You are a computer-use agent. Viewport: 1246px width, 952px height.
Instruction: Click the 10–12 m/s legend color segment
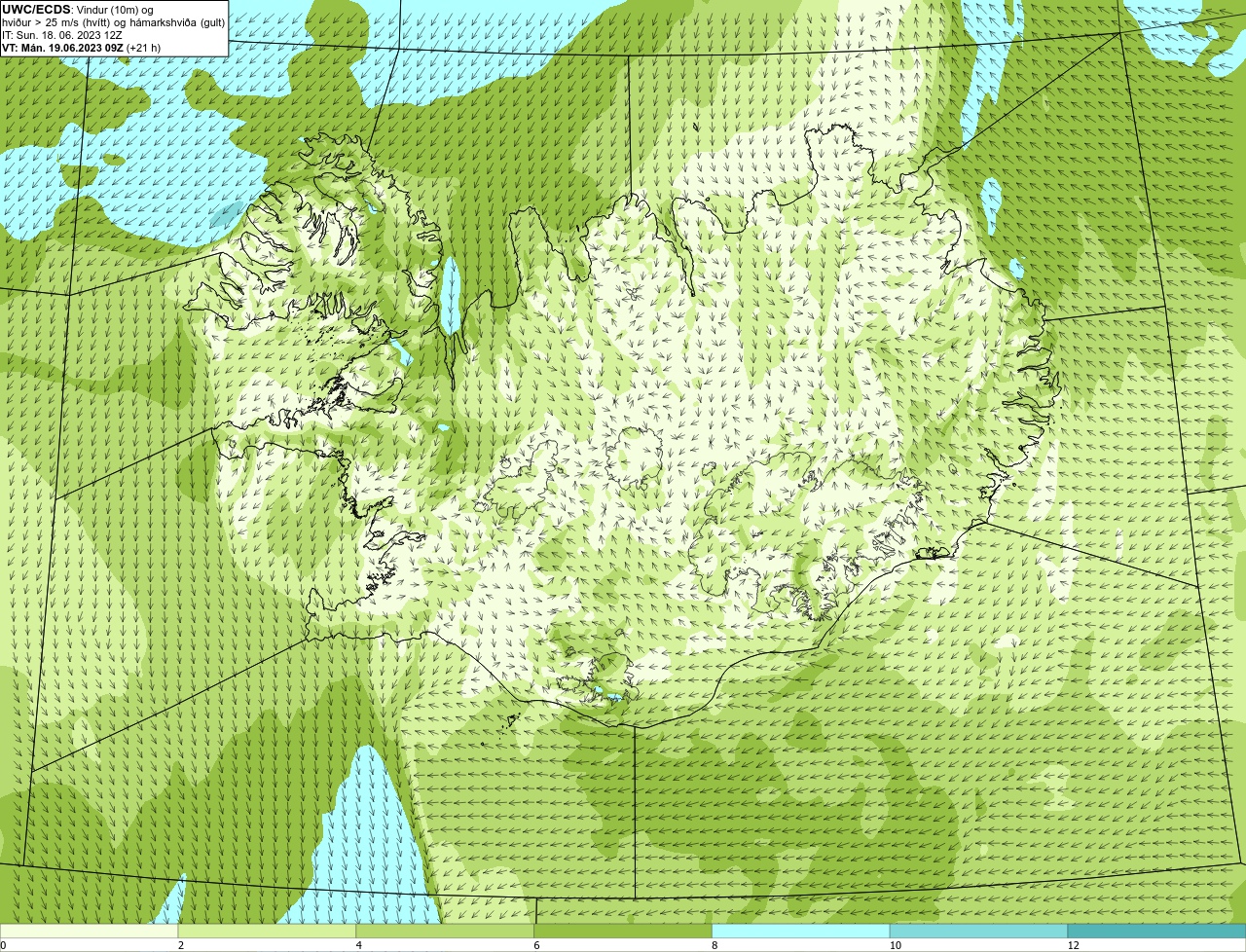979,932
